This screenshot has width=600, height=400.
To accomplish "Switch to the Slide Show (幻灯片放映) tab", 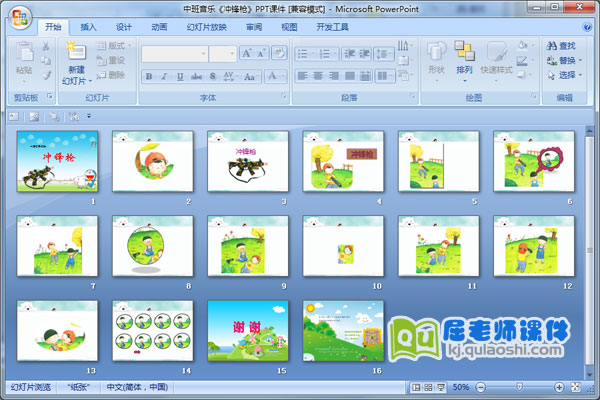I will click(x=207, y=27).
